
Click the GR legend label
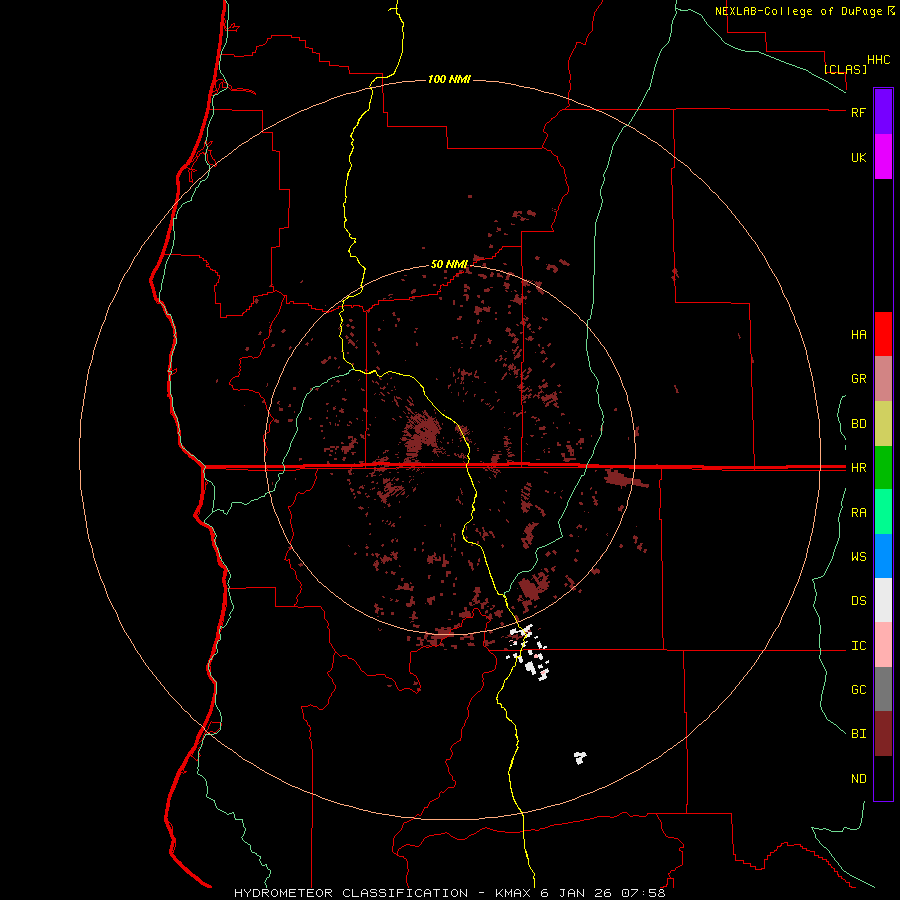pos(858,379)
